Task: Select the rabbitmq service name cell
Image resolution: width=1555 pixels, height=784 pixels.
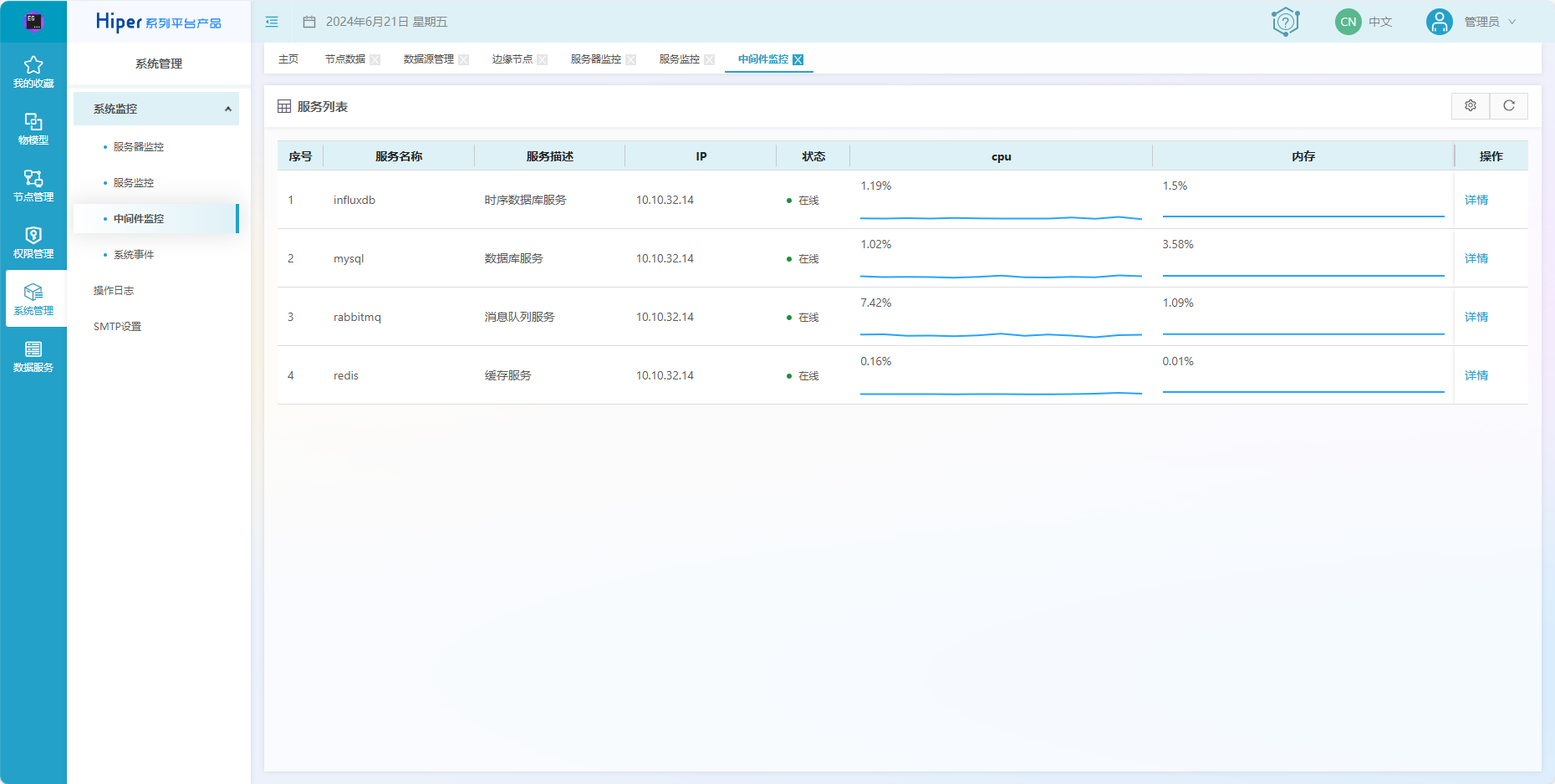Action: pyautogui.click(x=357, y=317)
